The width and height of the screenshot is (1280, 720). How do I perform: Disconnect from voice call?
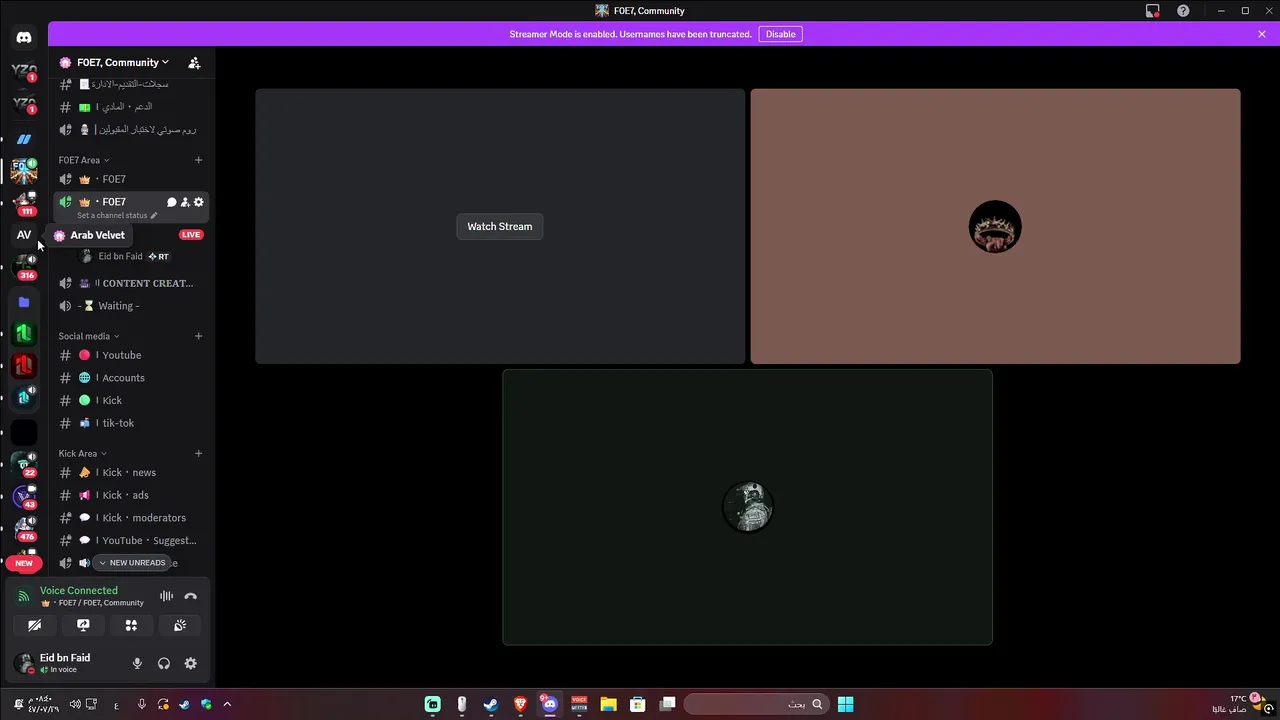(x=190, y=597)
